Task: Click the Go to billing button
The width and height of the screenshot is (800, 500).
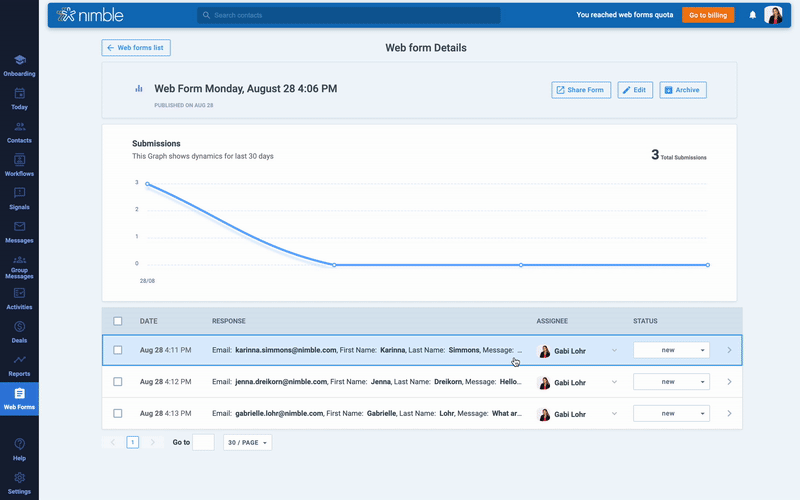Action: (x=708, y=15)
